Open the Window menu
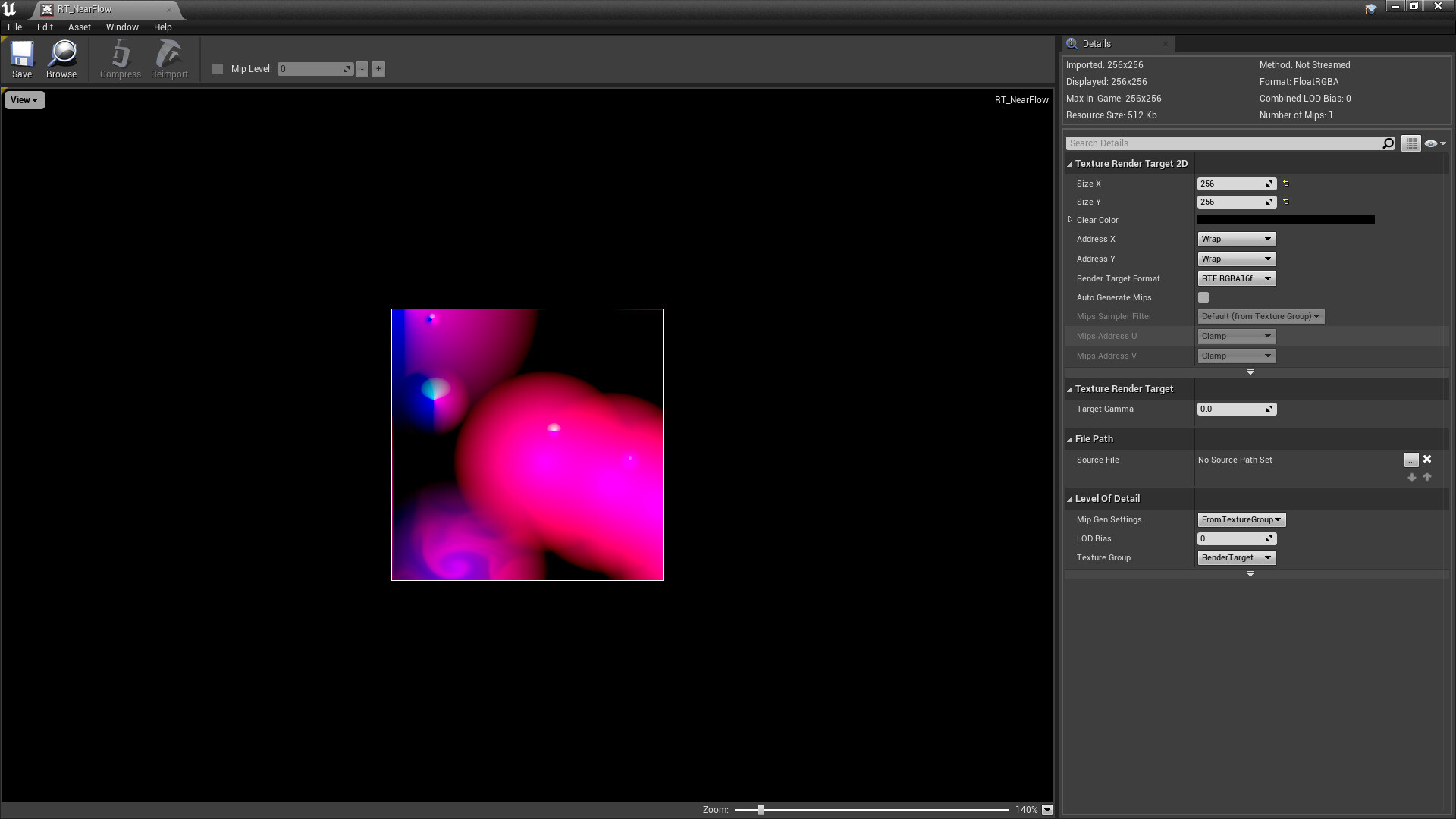The width and height of the screenshot is (1456, 819). click(x=121, y=27)
